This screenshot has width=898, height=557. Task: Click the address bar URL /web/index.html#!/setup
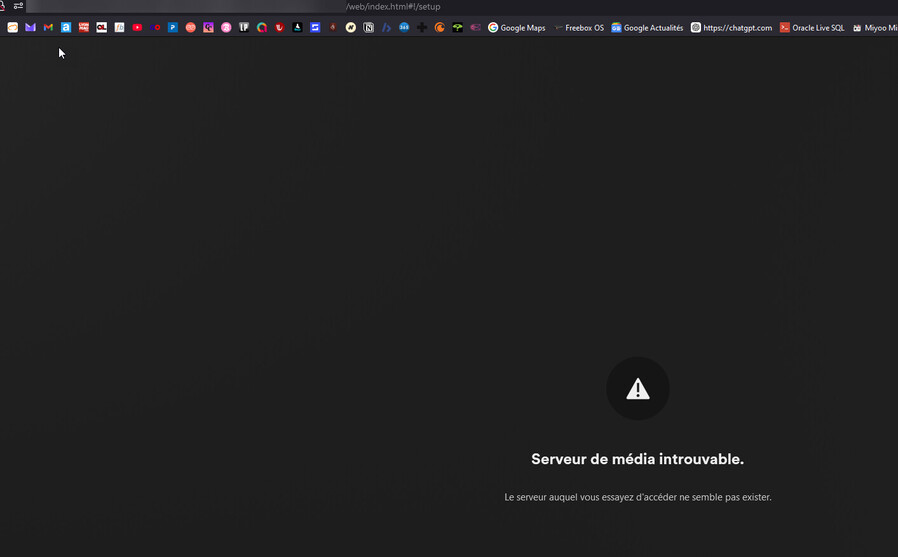(x=393, y=7)
